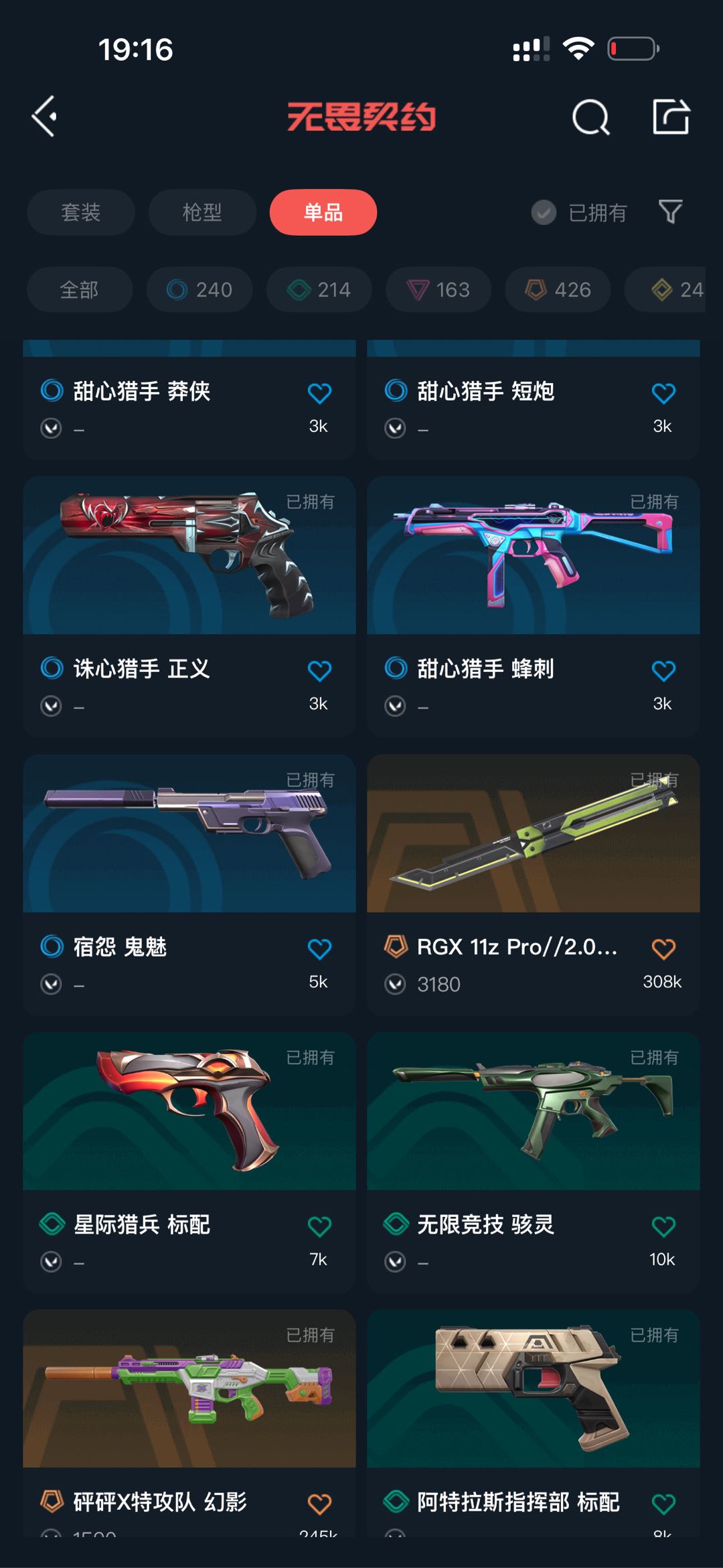
Task: Filter by blue tier 240 chip
Action: click(x=199, y=289)
